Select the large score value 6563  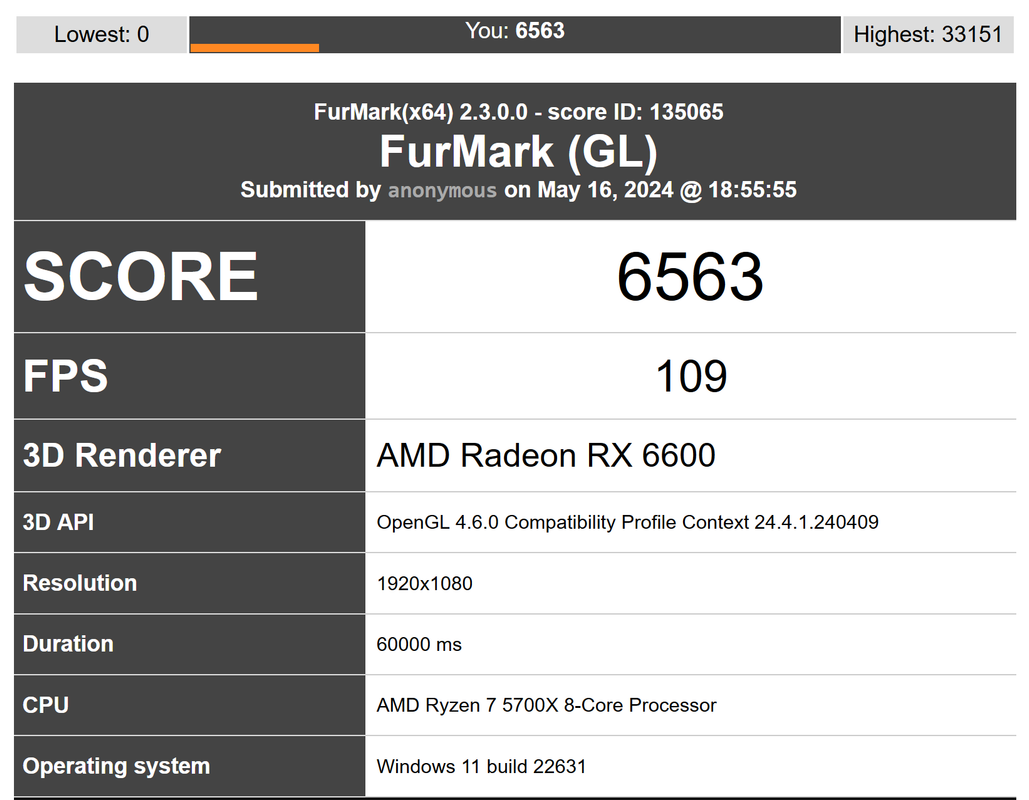[690, 277]
